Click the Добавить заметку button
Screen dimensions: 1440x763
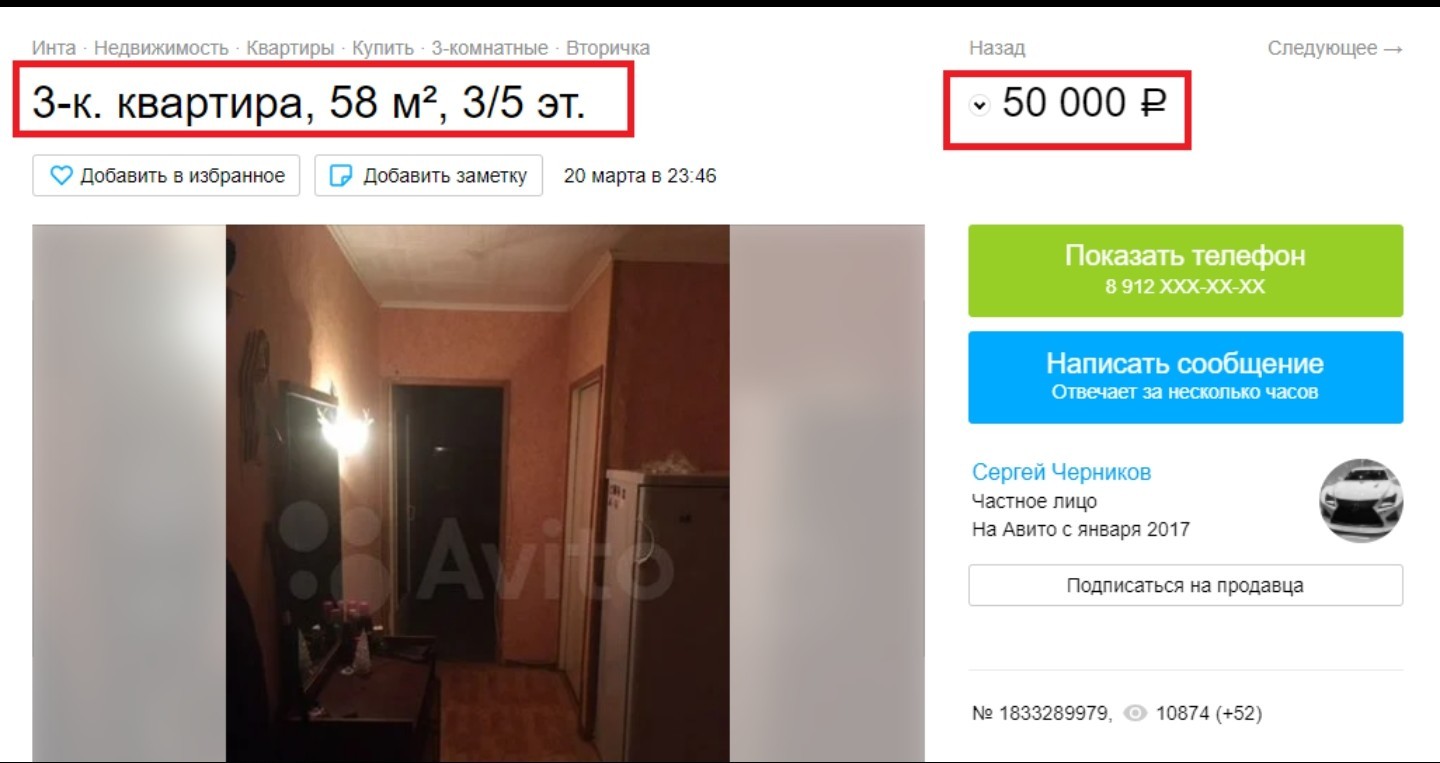point(429,176)
